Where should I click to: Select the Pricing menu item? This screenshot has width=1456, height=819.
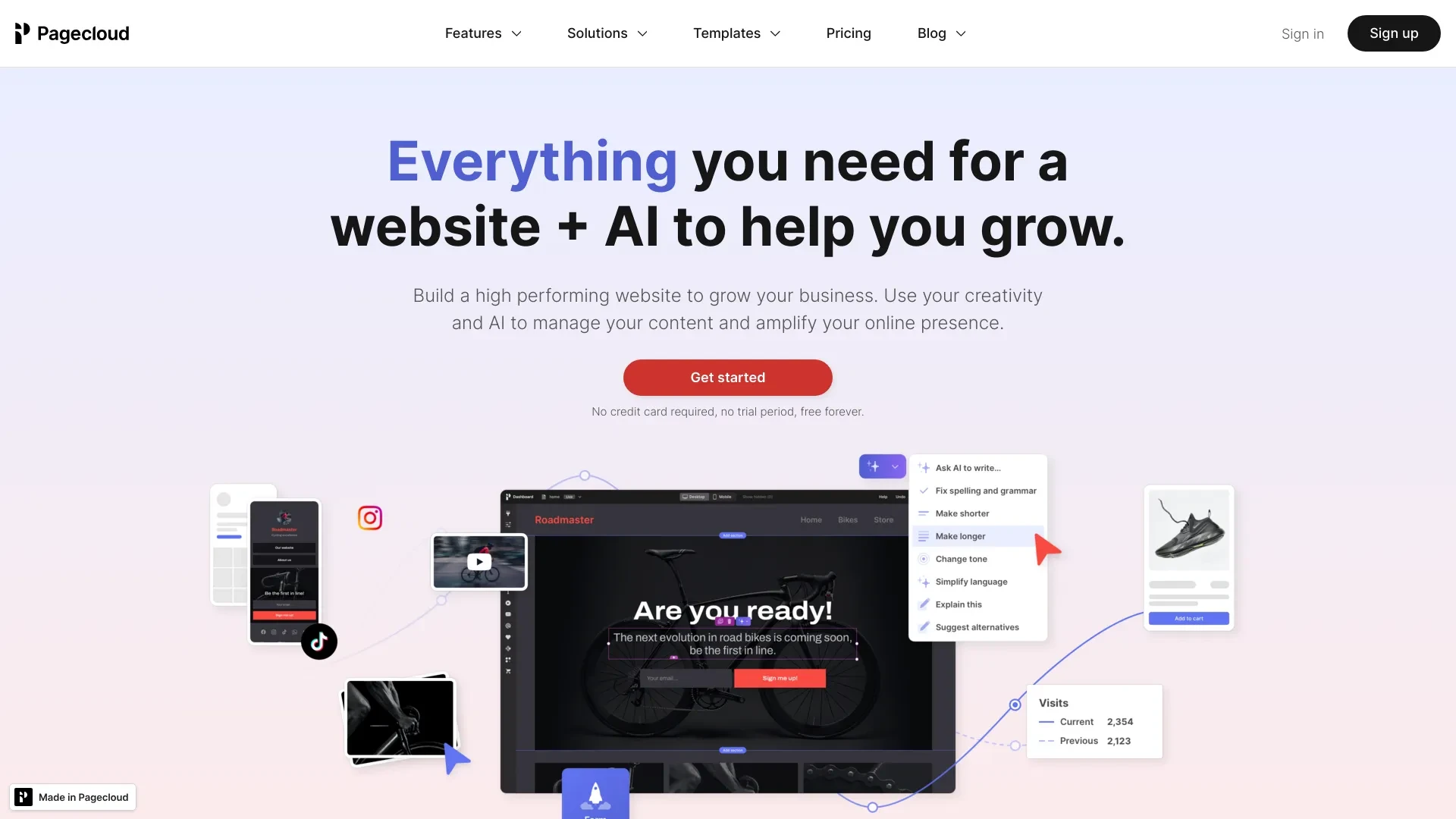[x=848, y=33]
